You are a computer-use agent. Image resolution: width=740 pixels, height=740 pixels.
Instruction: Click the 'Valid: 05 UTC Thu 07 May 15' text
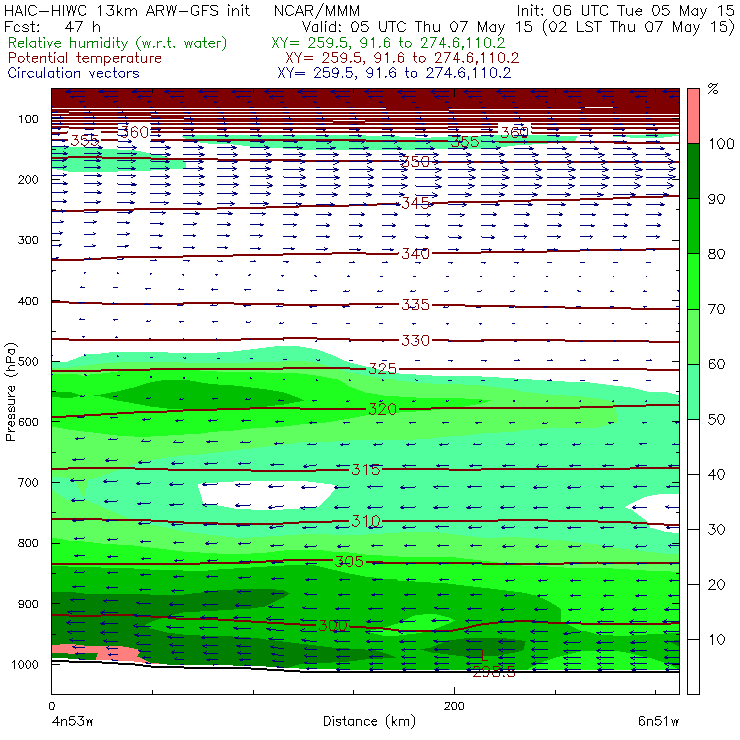click(x=419, y=27)
